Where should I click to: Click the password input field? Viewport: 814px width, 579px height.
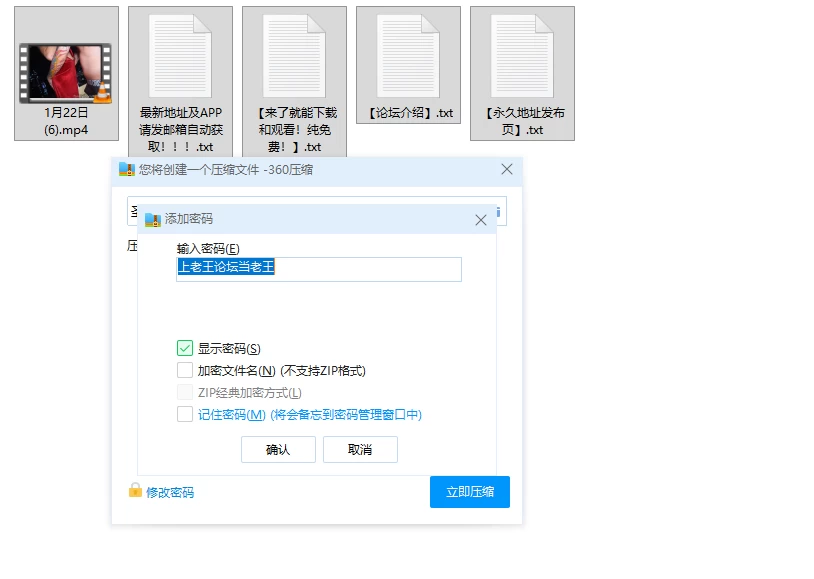point(319,269)
